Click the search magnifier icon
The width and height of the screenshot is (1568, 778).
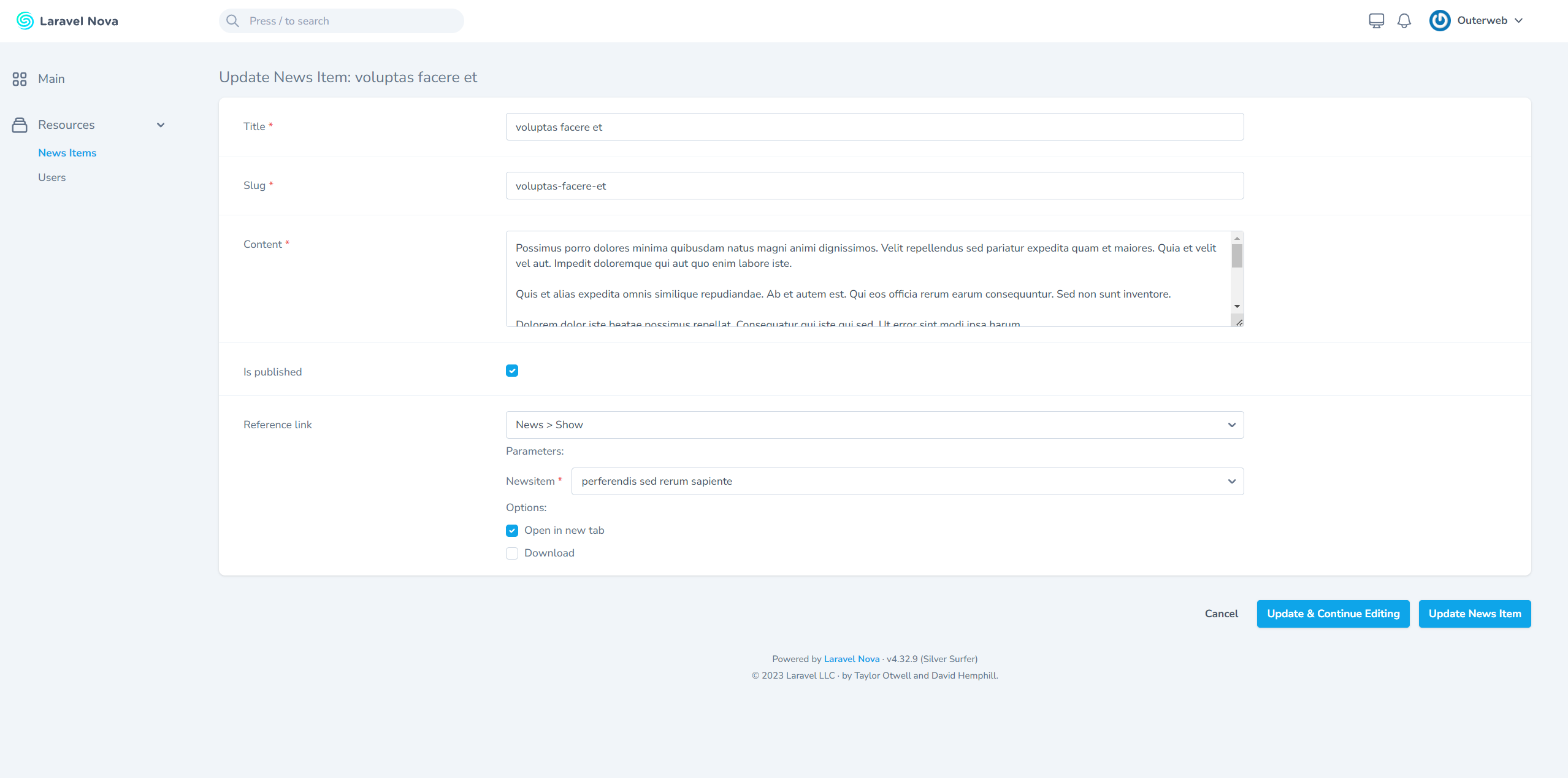pos(232,20)
